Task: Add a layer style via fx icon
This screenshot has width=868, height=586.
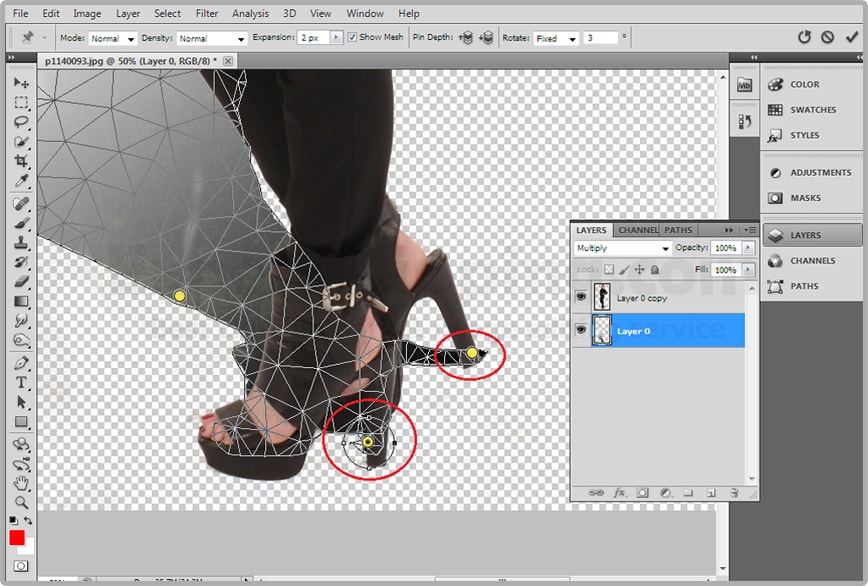Action: 619,493
